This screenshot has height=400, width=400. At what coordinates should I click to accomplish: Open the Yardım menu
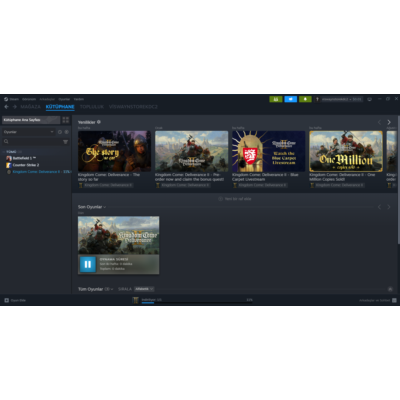79,99
